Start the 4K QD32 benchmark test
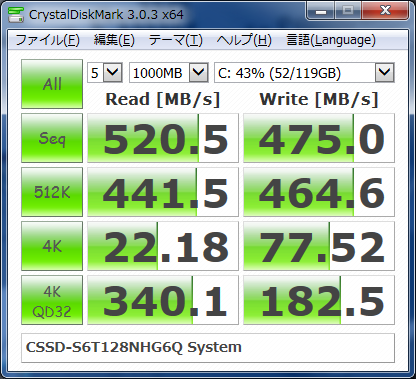This screenshot has width=416, height=379. [x=52, y=300]
